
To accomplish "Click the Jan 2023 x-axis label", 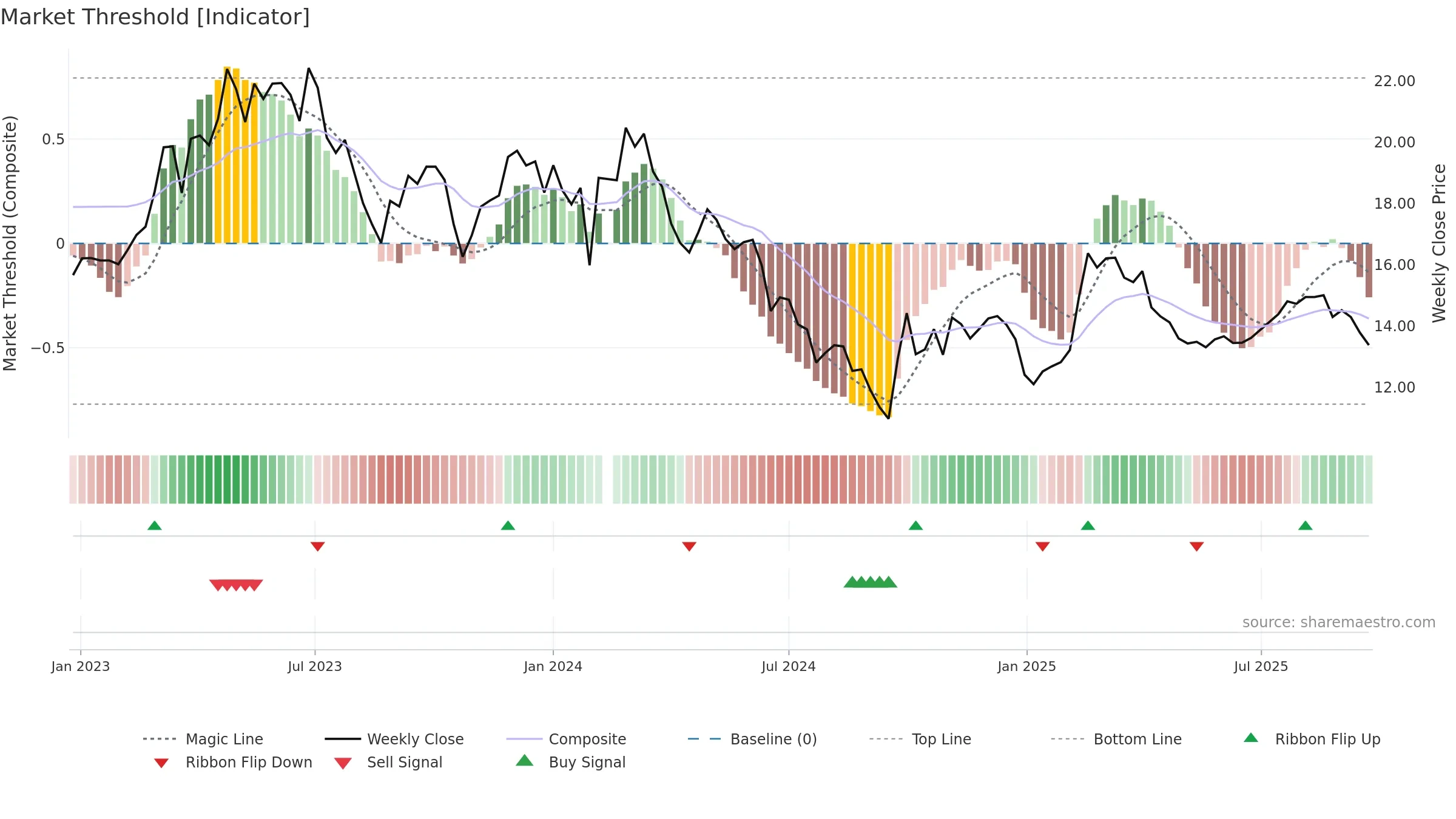I will tap(81, 667).
